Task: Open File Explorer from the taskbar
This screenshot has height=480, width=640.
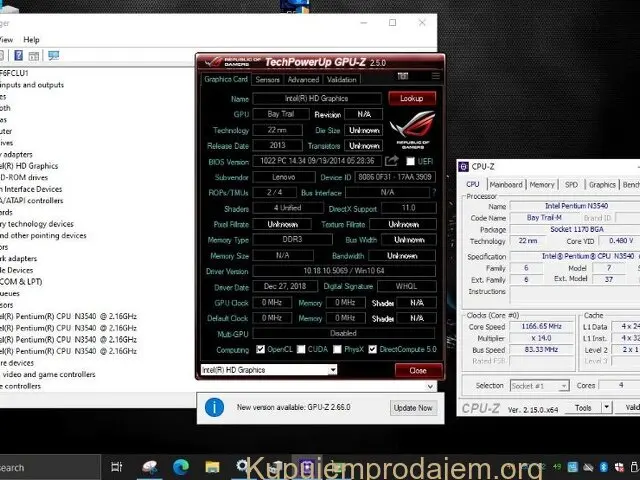Action: coord(212,467)
